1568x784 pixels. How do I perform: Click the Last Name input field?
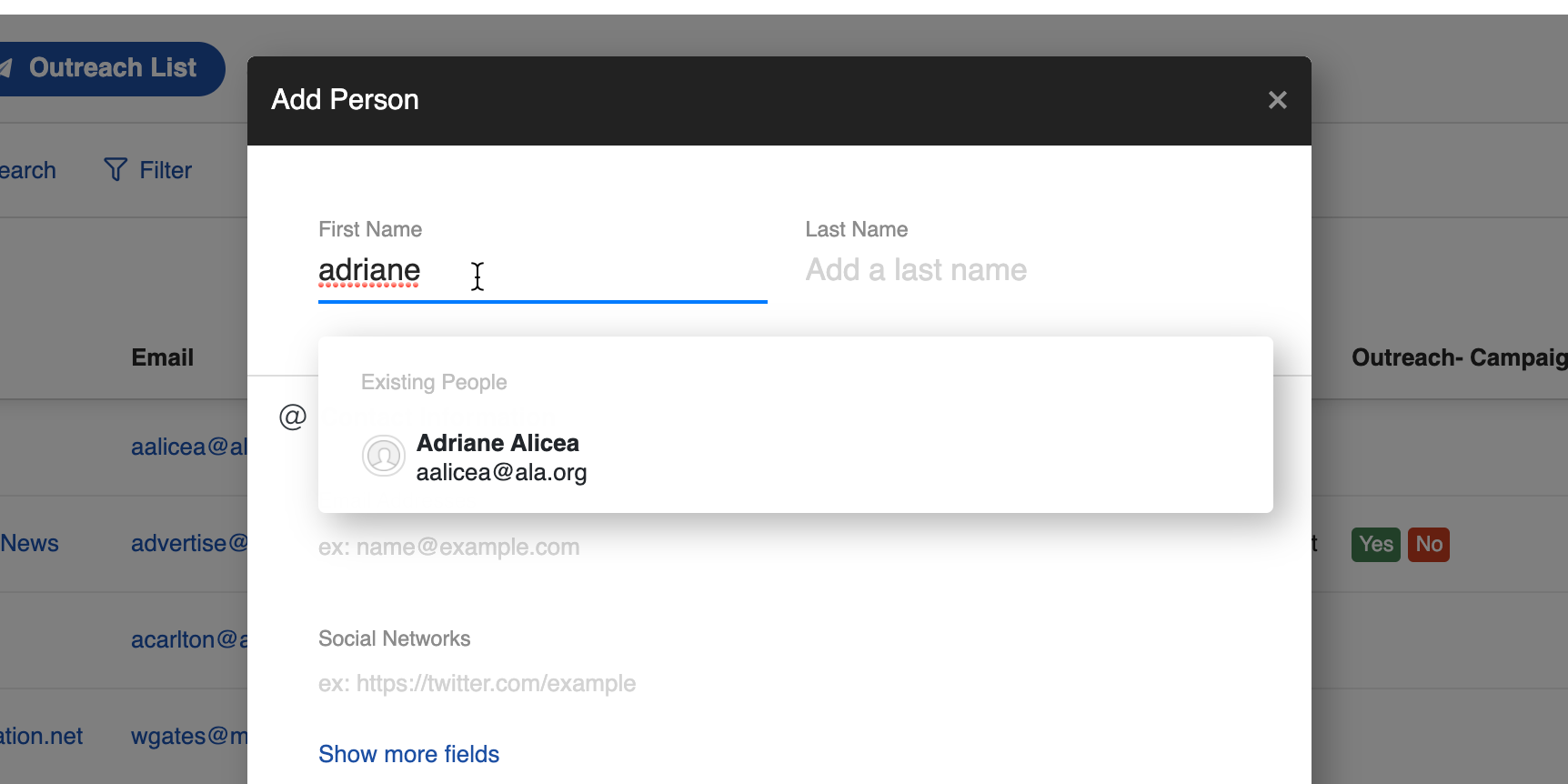coord(1028,271)
